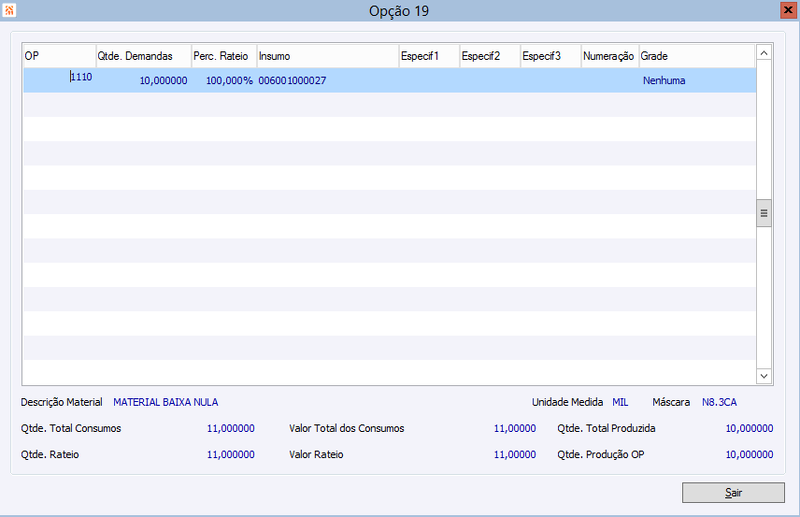Click the 10,000000 demand quantity cell
This screenshot has width=800, height=517.
coord(143,80)
